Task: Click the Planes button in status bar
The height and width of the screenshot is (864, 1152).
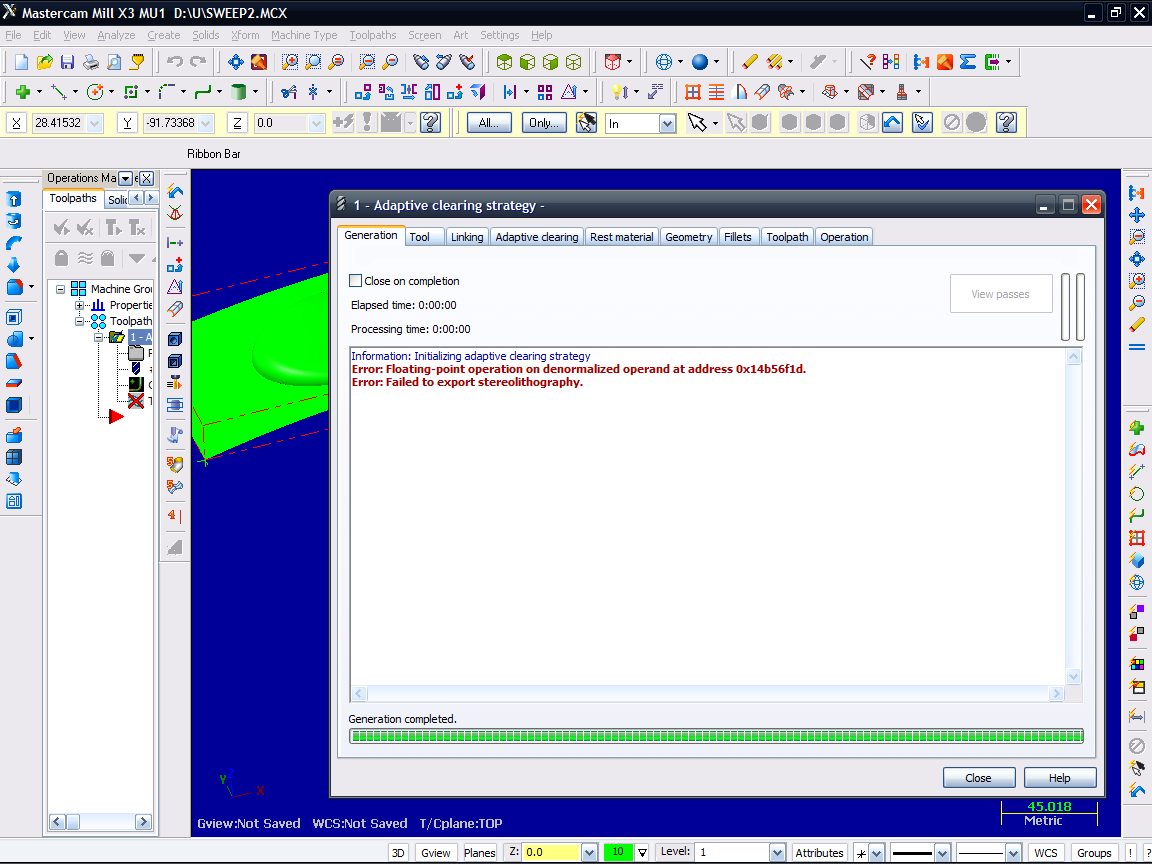Action: 480,853
